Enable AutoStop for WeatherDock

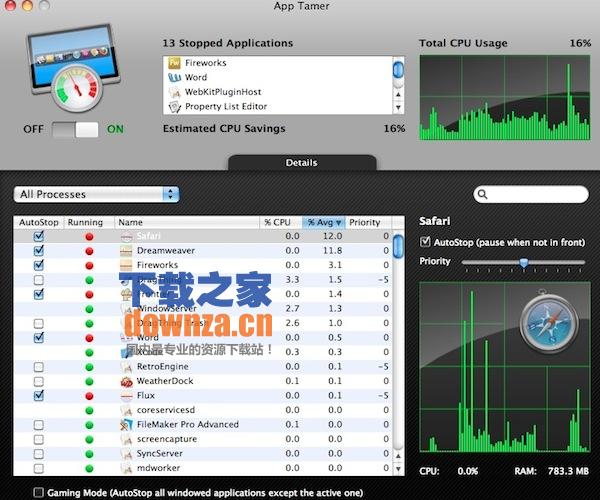coord(39,381)
